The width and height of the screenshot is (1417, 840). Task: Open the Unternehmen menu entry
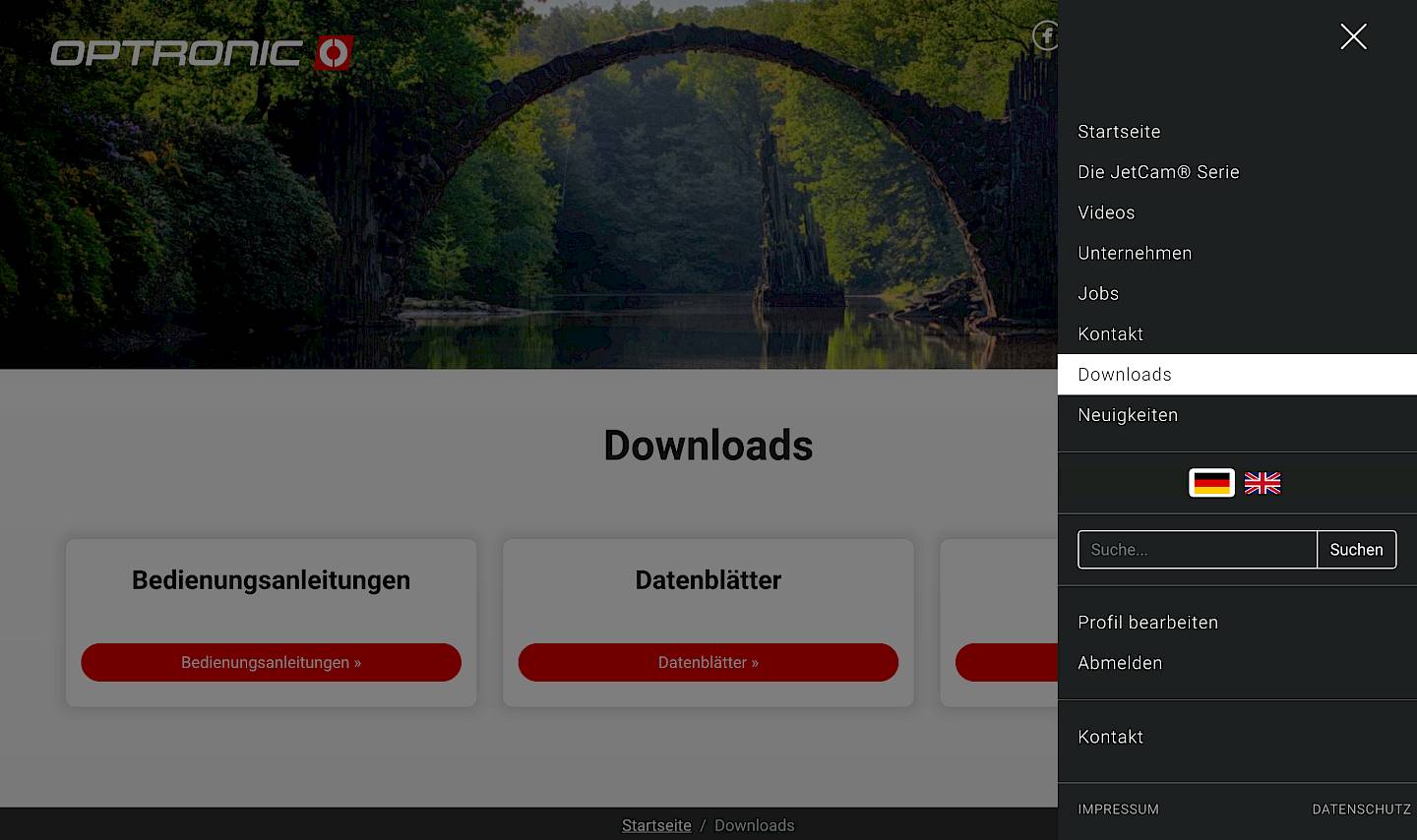pos(1135,253)
